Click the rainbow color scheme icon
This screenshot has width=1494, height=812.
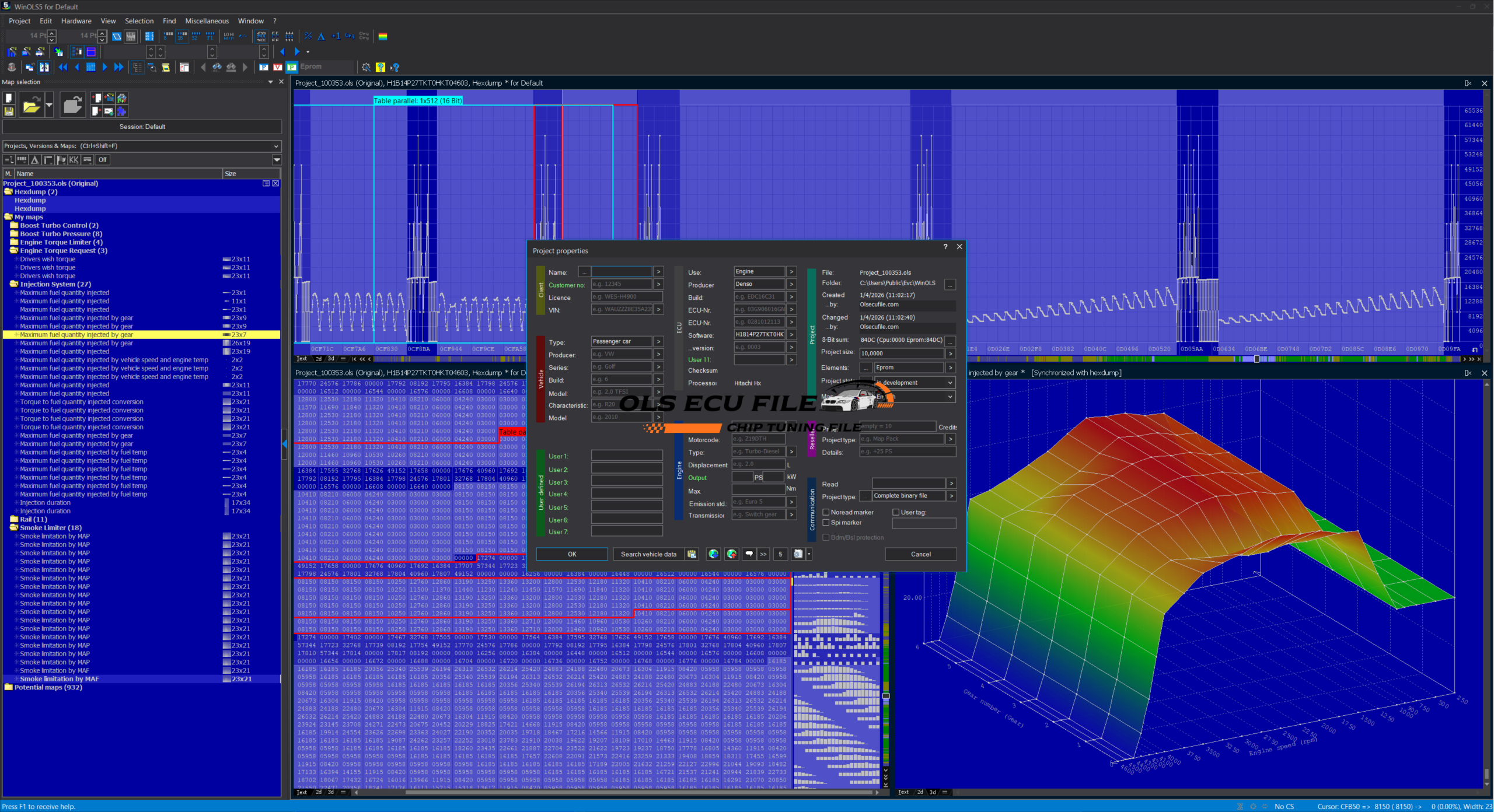(x=383, y=36)
